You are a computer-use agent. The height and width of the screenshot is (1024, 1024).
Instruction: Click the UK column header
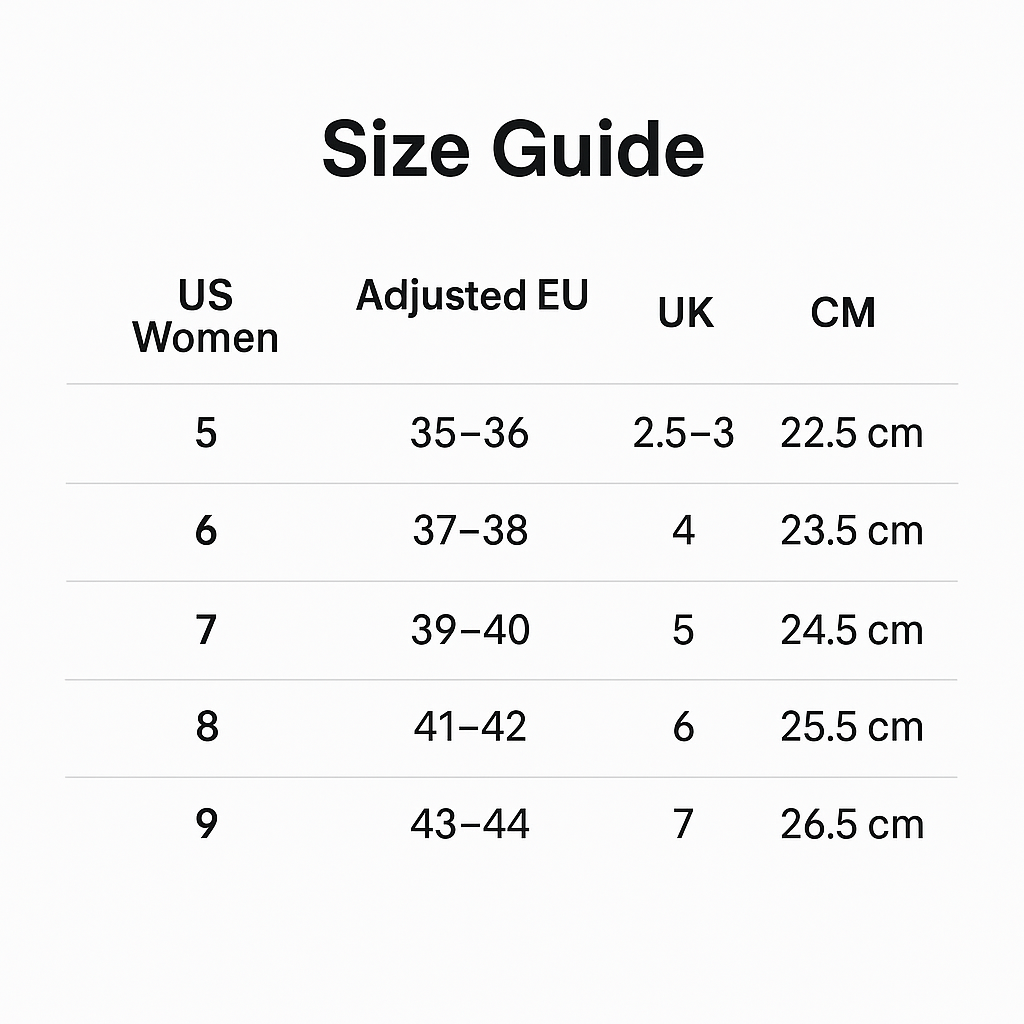[685, 313]
